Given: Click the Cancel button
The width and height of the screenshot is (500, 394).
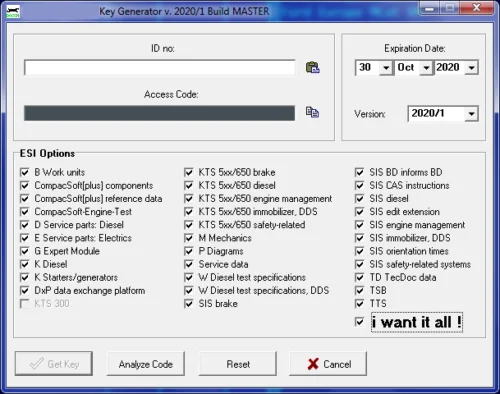Looking at the screenshot, I should [x=328, y=364].
